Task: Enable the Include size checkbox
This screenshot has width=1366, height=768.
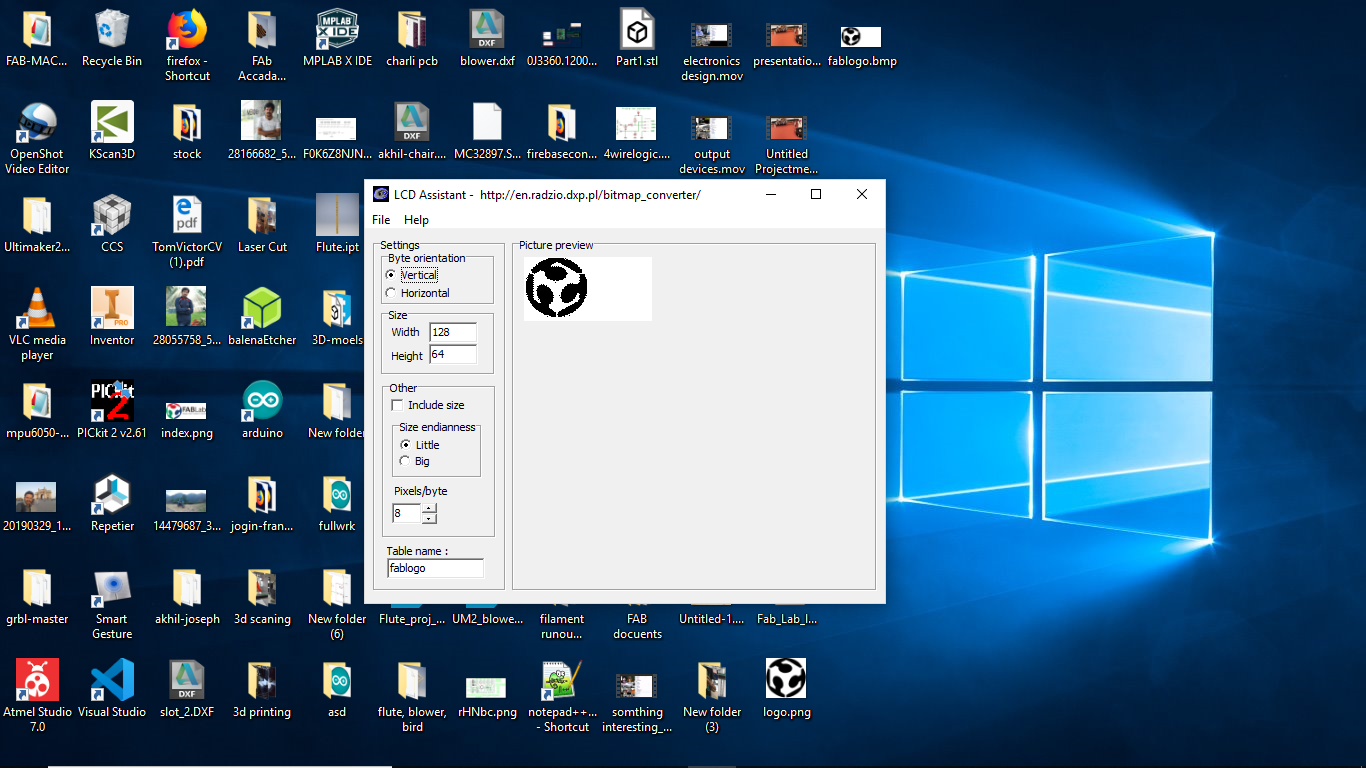Action: point(398,405)
